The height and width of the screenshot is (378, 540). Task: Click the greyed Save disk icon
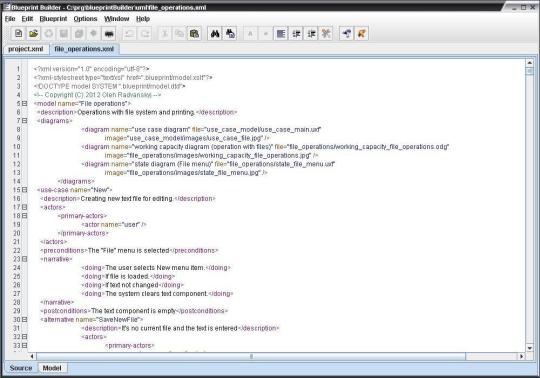(x=64, y=34)
